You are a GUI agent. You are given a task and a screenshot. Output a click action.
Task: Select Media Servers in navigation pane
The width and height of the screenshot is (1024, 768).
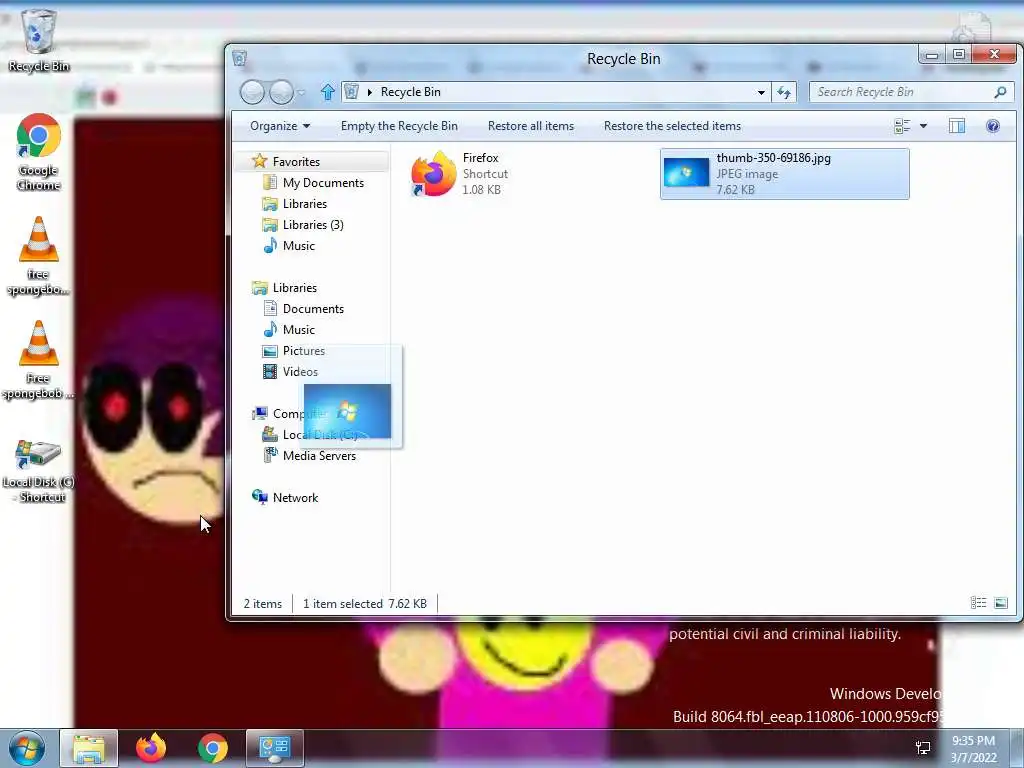(x=319, y=455)
